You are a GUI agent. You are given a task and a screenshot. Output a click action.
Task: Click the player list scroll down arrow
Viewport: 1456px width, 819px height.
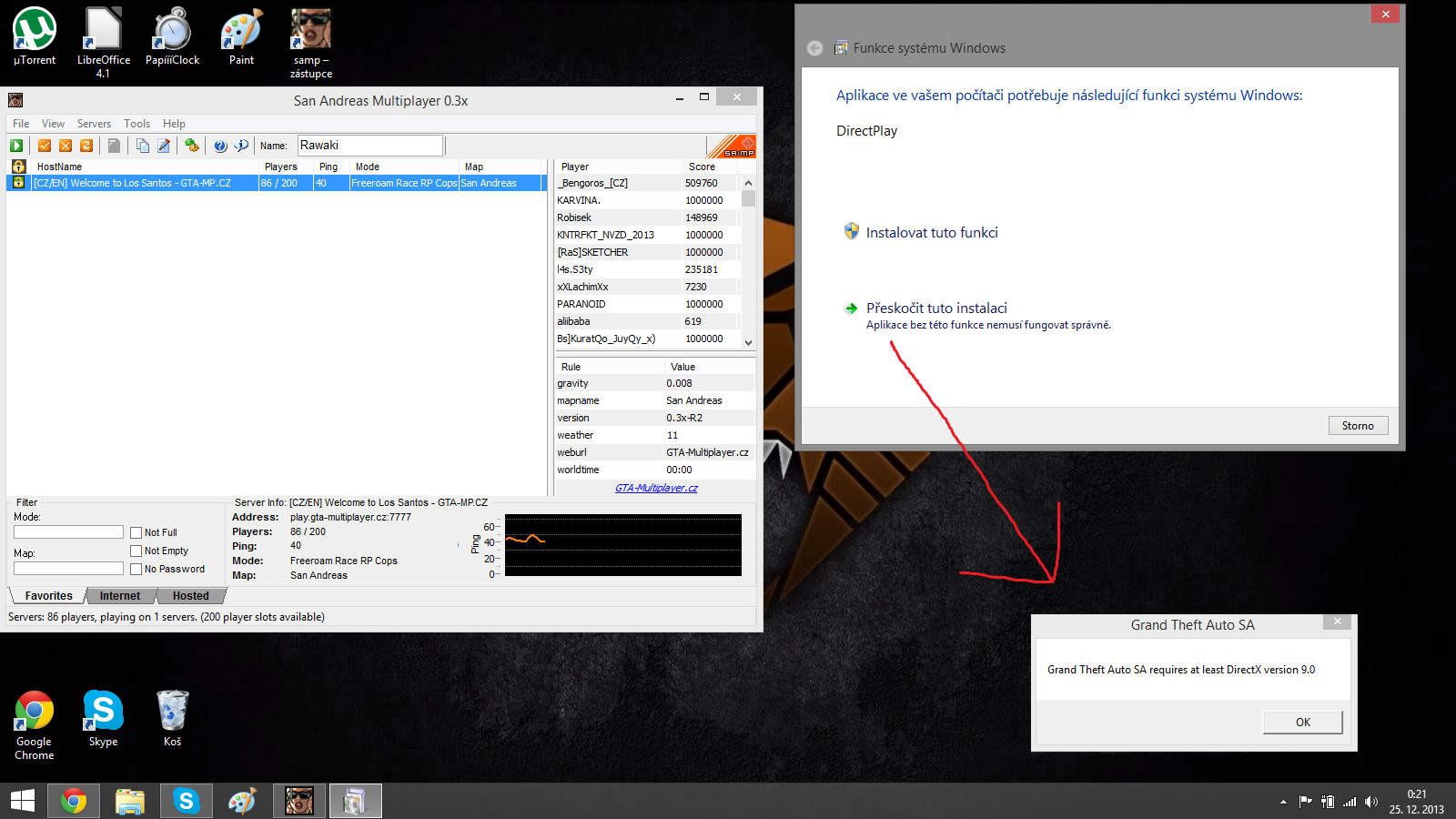click(x=748, y=343)
